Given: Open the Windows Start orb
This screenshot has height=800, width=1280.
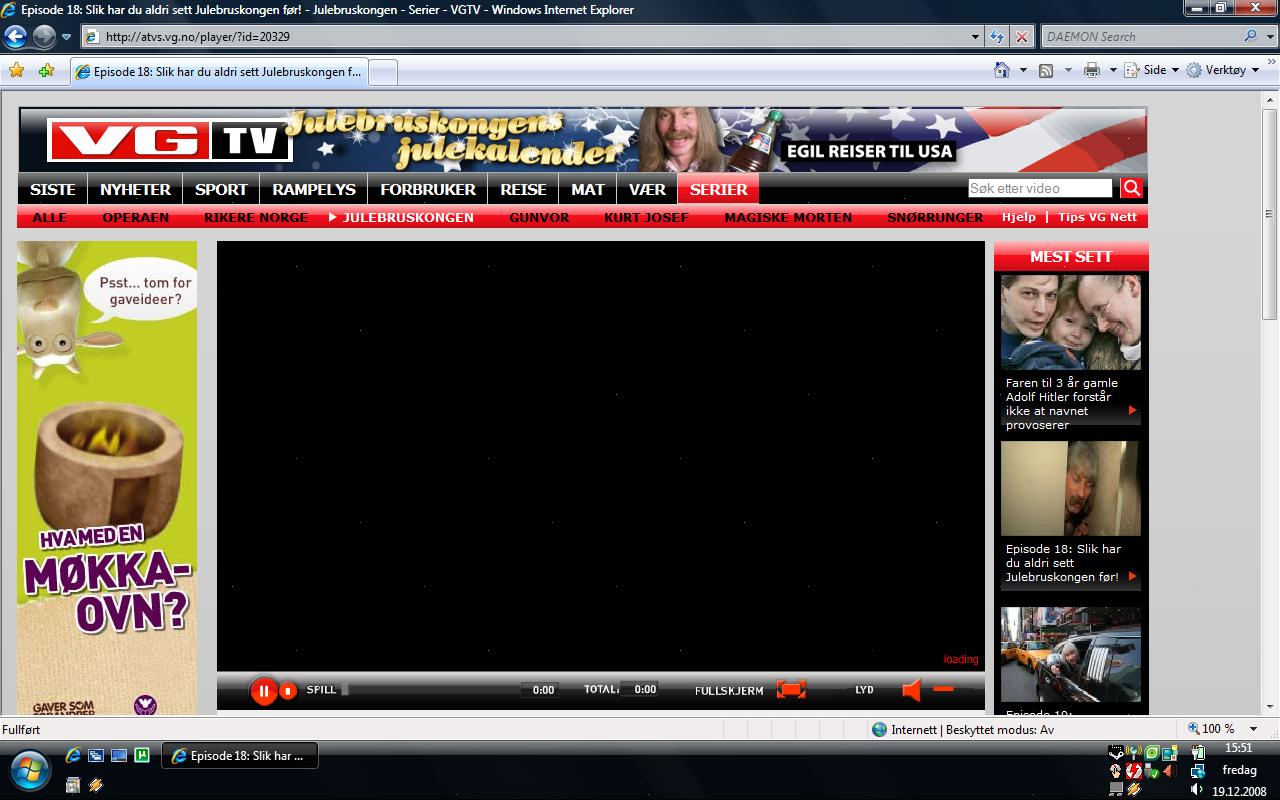Looking at the screenshot, I should coord(28,770).
